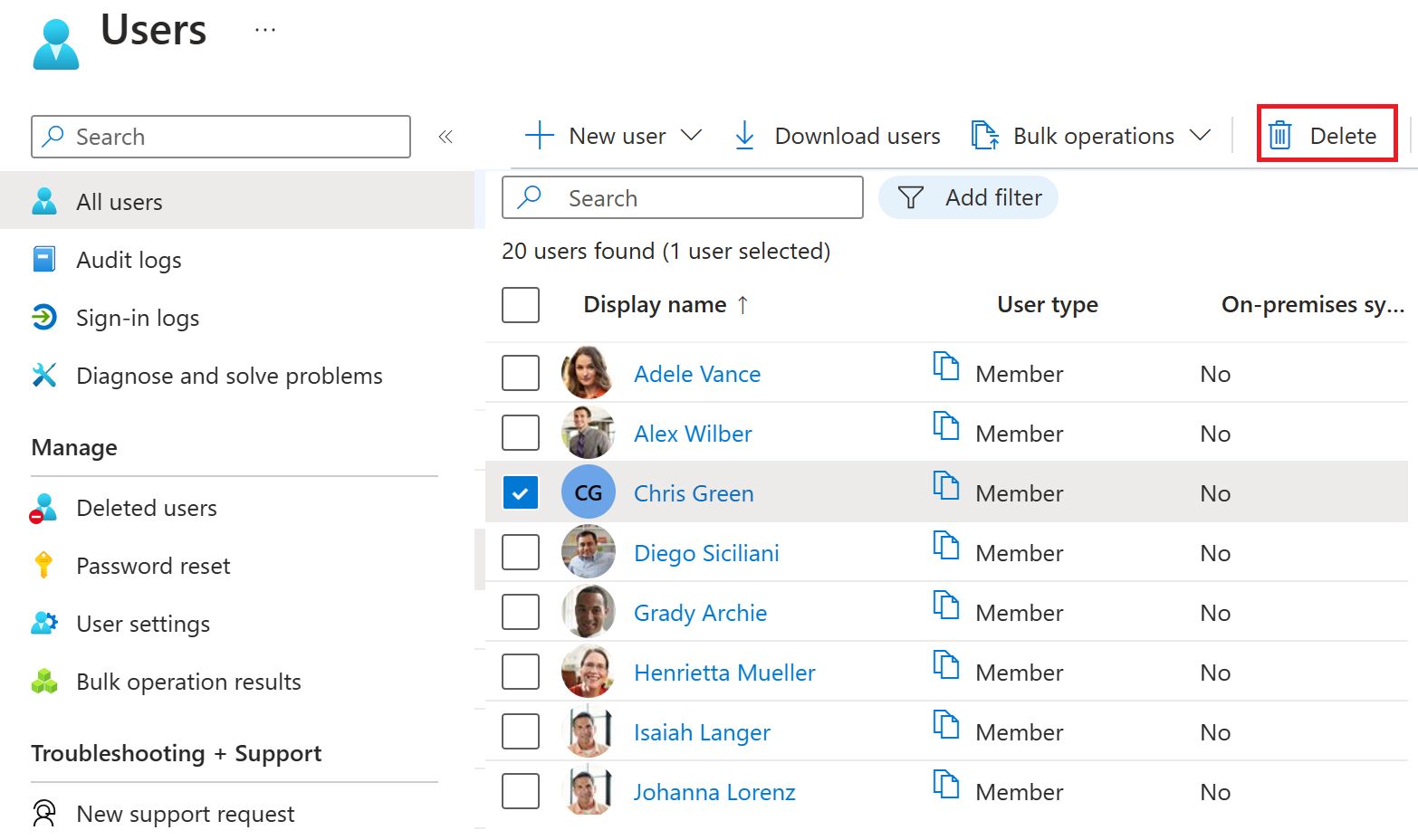
Task: Open Alex Wilber's user profile link
Action: click(693, 434)
